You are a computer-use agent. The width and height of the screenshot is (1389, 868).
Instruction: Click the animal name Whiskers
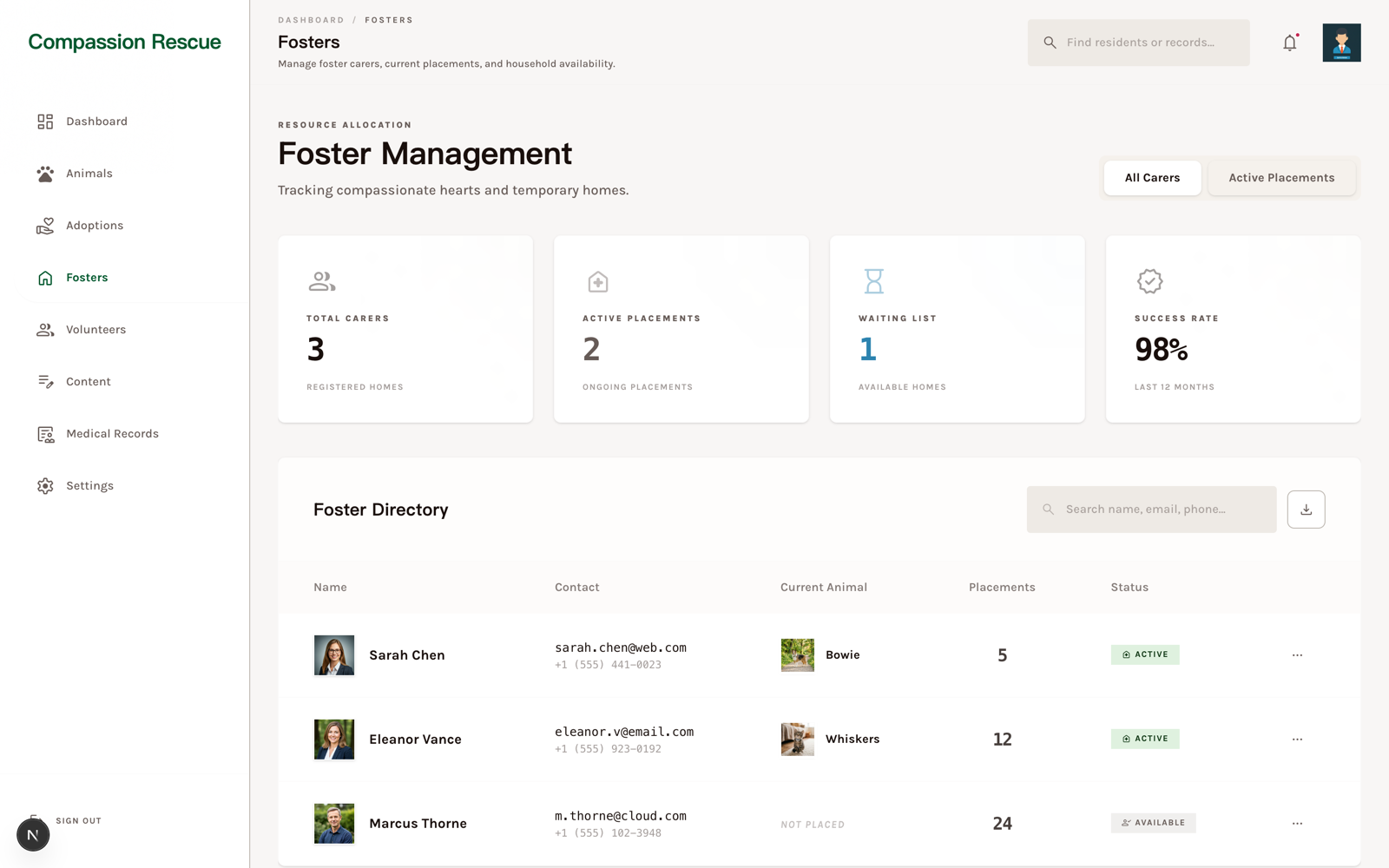coord(852,740)
